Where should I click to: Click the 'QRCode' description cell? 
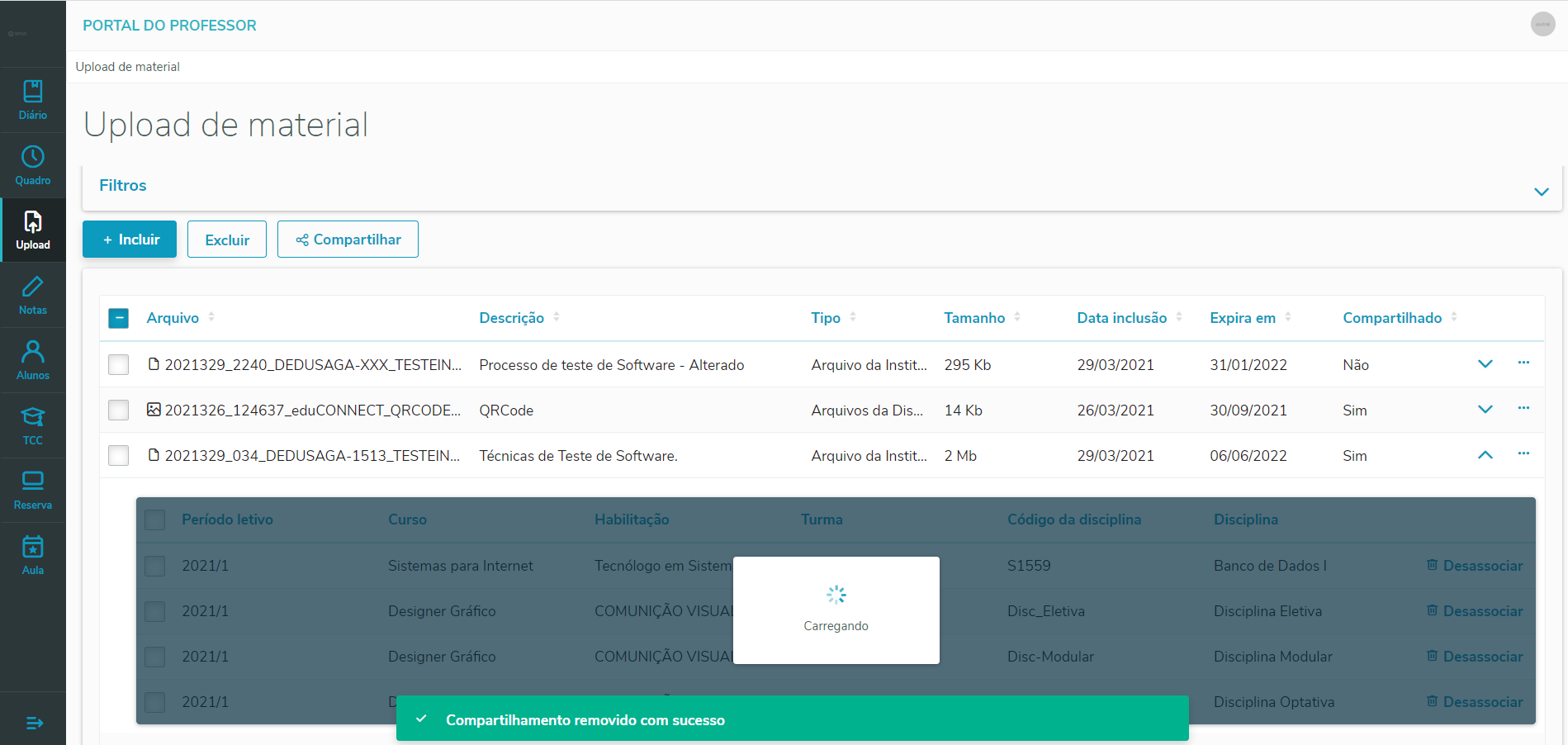point(506,410)
